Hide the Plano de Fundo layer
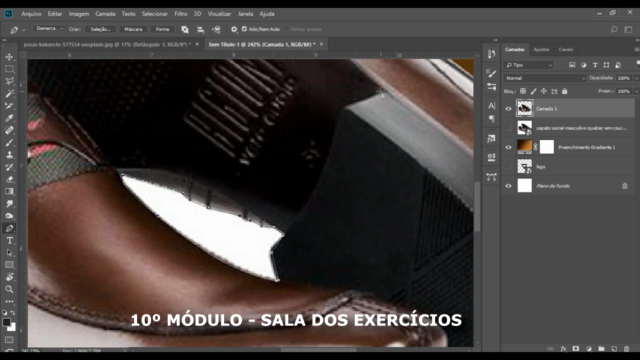 pos(508,186)
